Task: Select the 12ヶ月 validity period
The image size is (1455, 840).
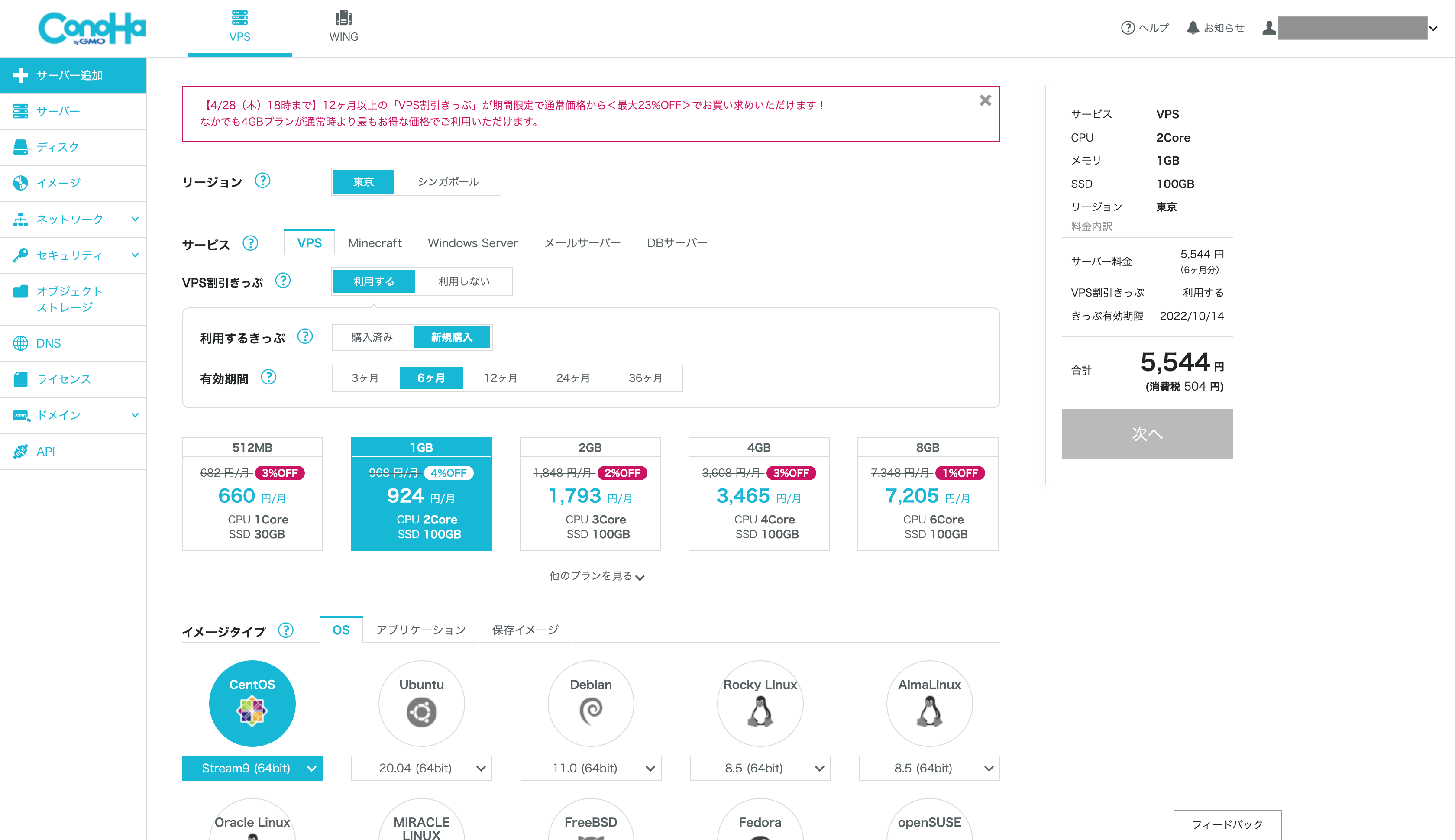Action: 500,378
